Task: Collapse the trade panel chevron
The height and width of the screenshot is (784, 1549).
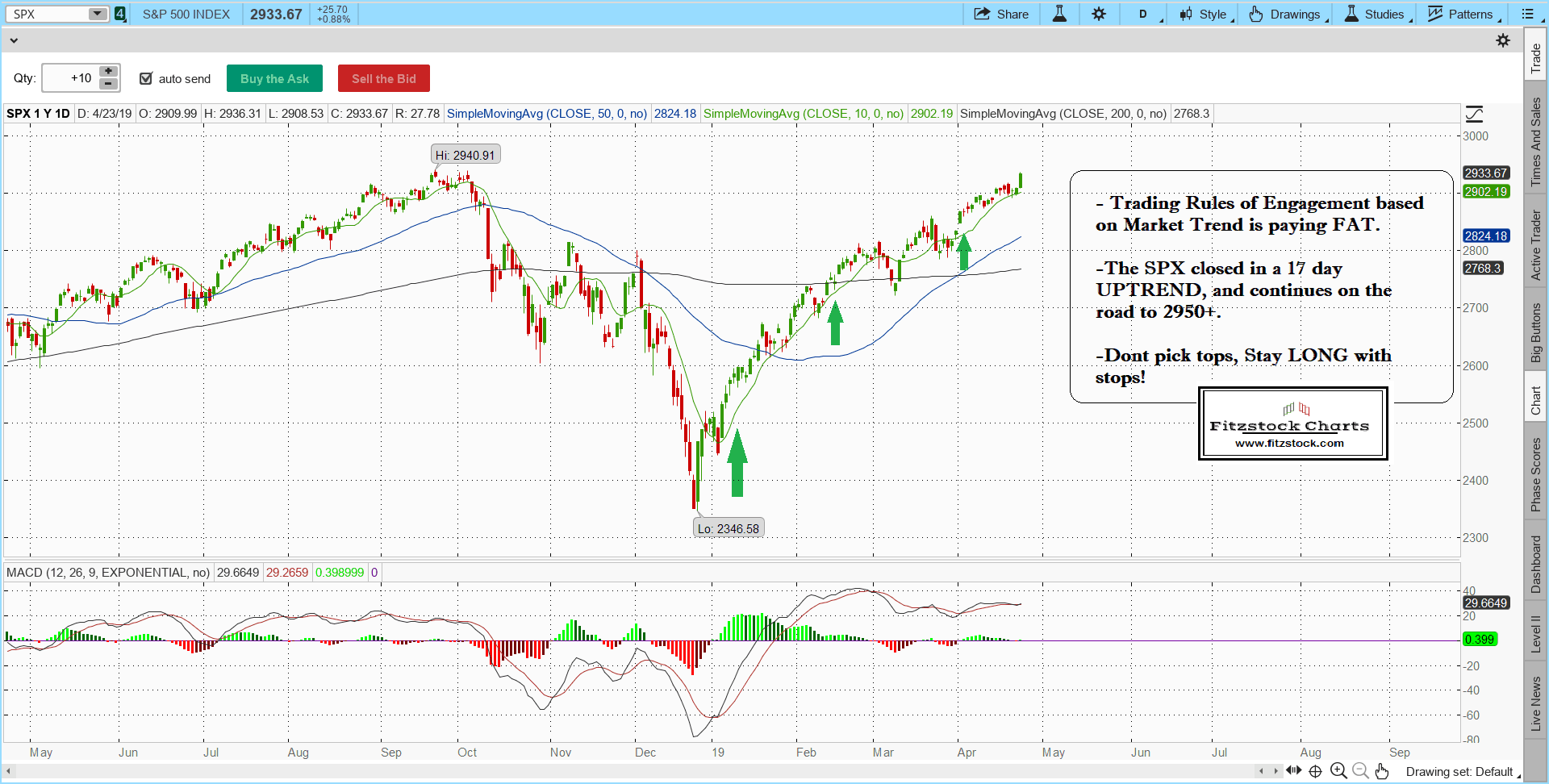Action: point(13,40)
